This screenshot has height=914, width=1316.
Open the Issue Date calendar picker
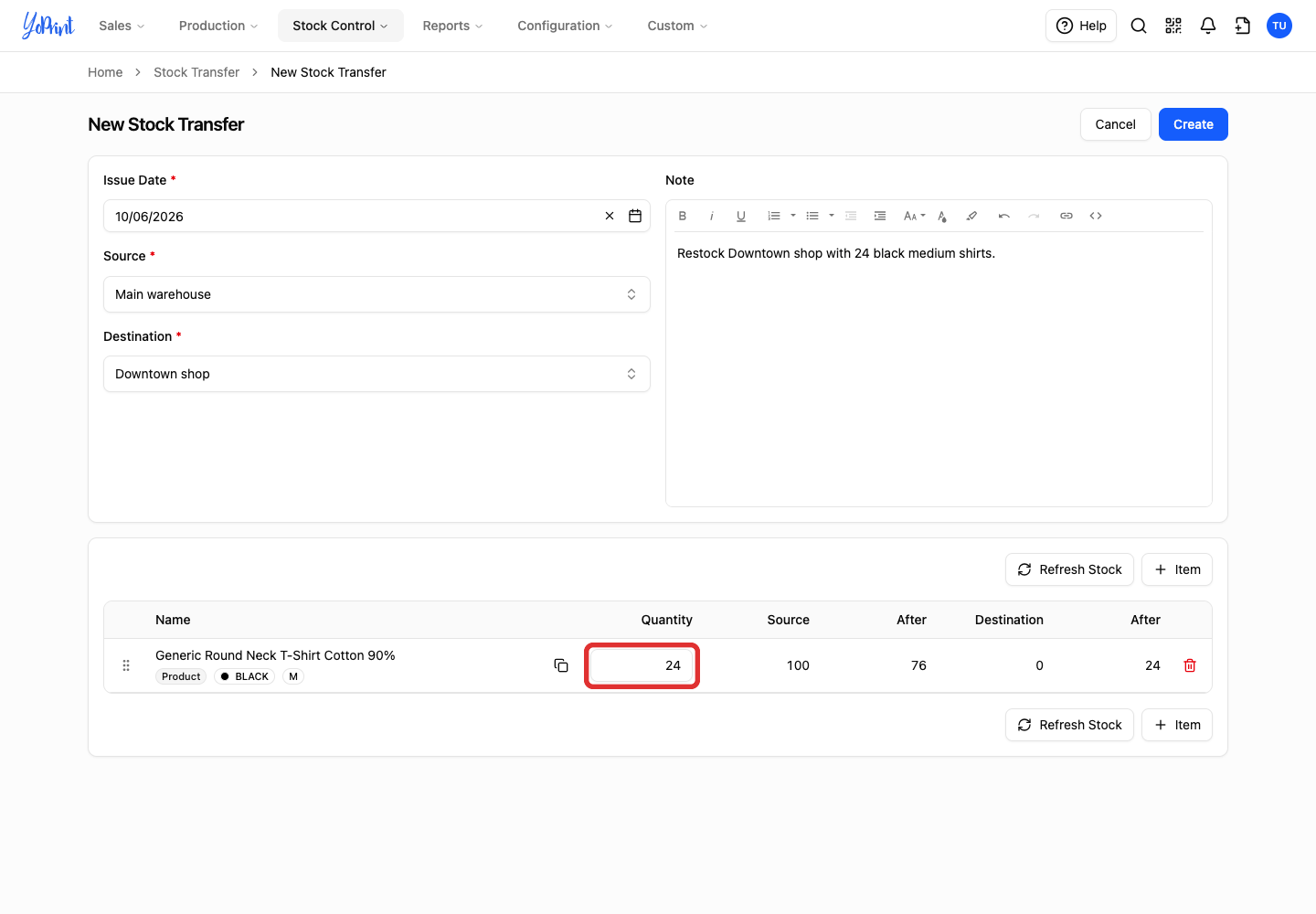635,216
